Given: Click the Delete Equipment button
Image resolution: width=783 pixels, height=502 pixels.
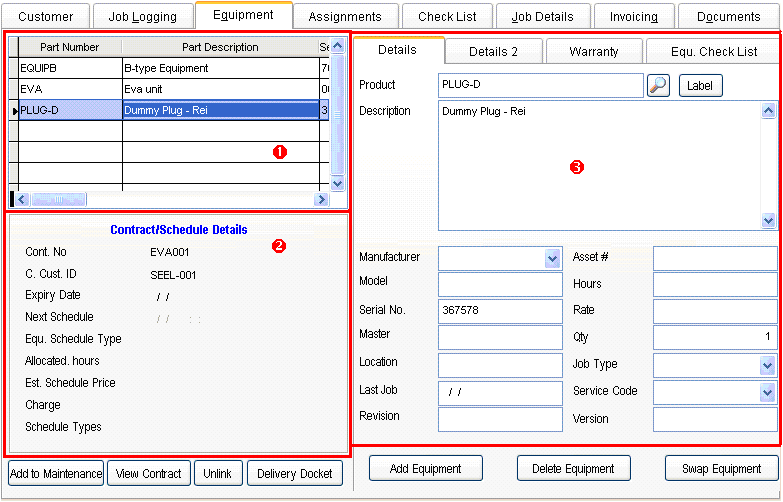Looking at the screenshot, I should click(573, 468).
